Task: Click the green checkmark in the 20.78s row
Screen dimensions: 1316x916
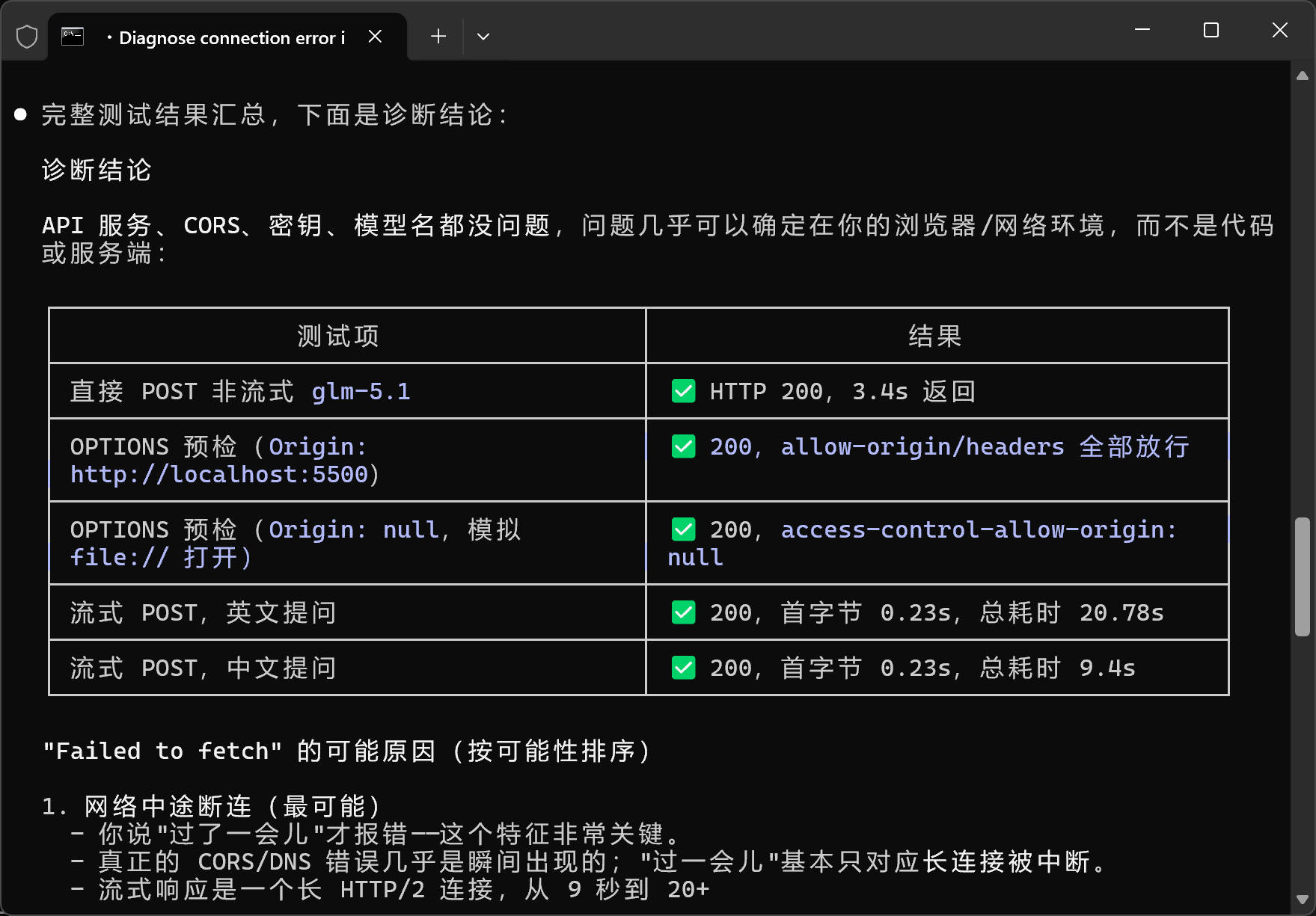Action: 683,612
